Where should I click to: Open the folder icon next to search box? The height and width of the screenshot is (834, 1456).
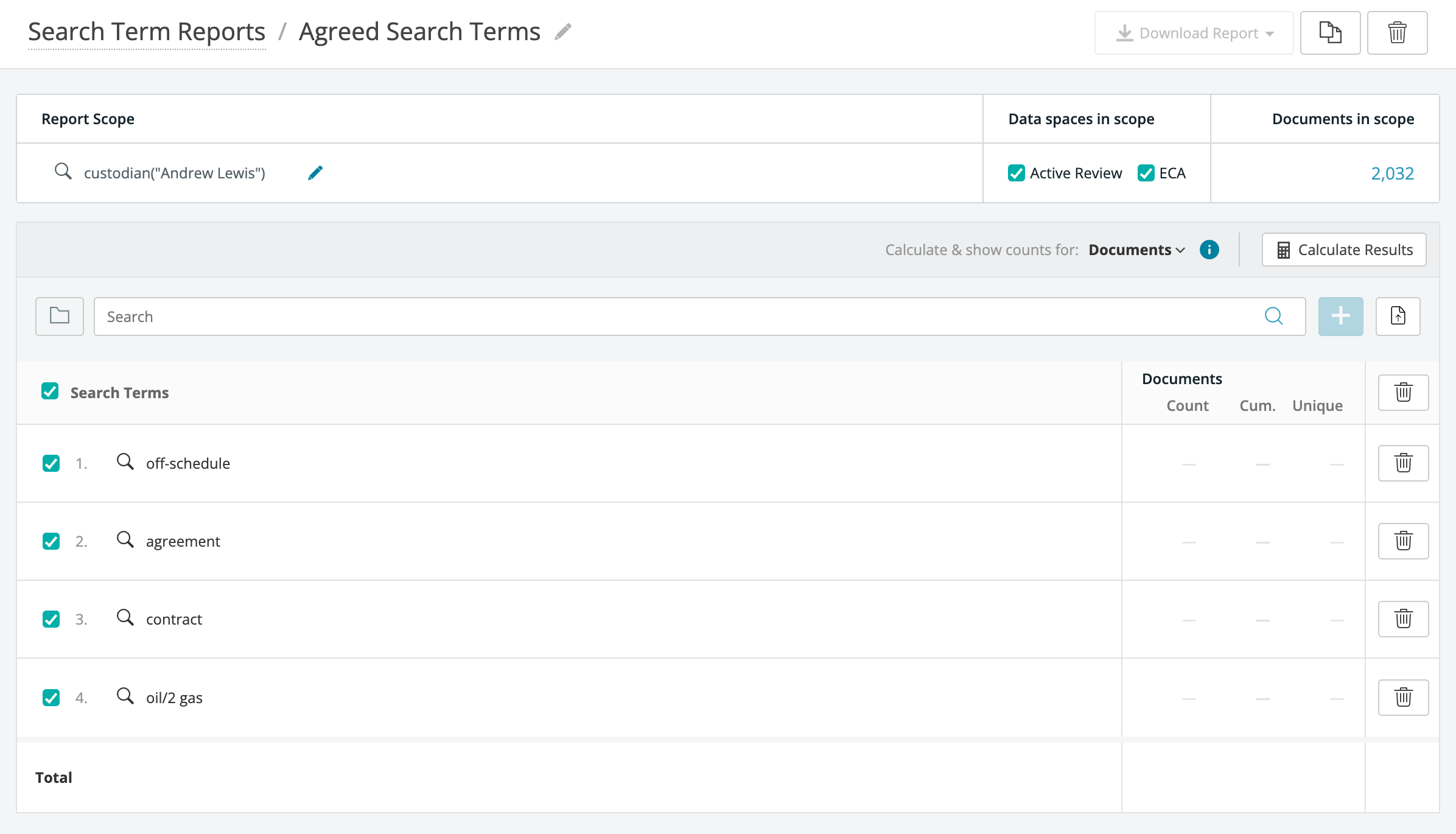(60, 316)
